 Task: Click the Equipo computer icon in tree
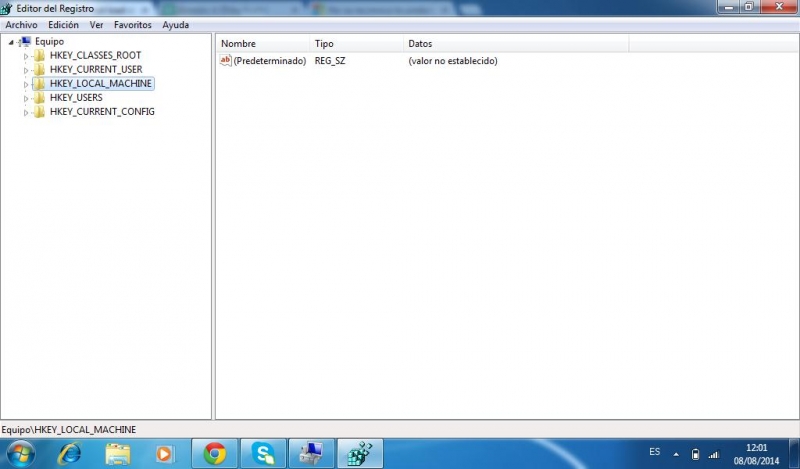24,42
